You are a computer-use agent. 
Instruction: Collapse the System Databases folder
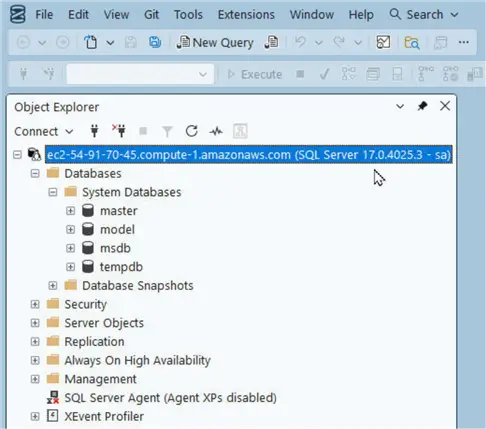53,192
